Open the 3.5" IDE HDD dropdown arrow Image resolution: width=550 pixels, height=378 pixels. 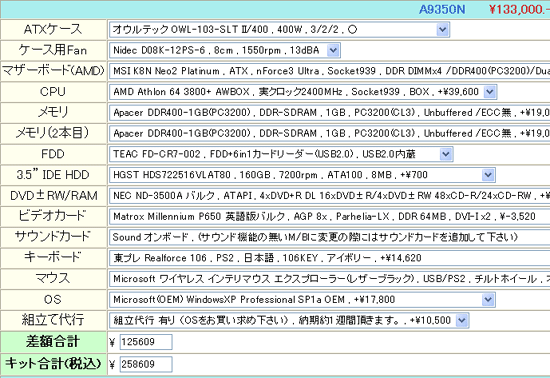tap(488, 175)
